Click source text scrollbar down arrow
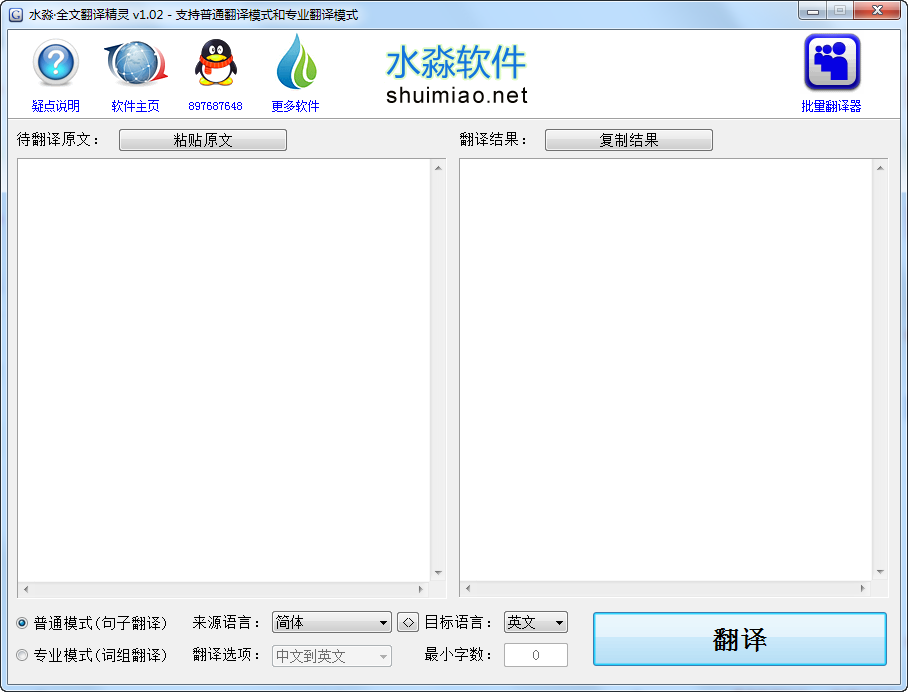Screen dimensions: 908x692 438,573
